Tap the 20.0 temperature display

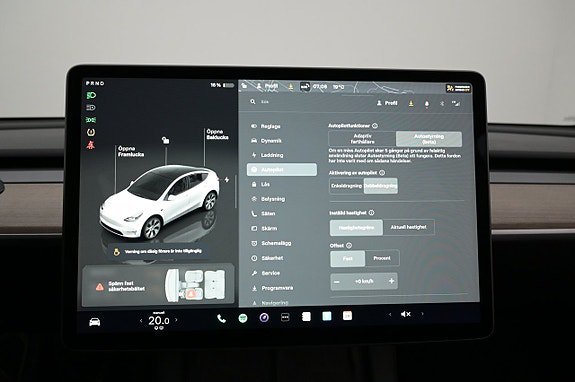coord(159,321)
